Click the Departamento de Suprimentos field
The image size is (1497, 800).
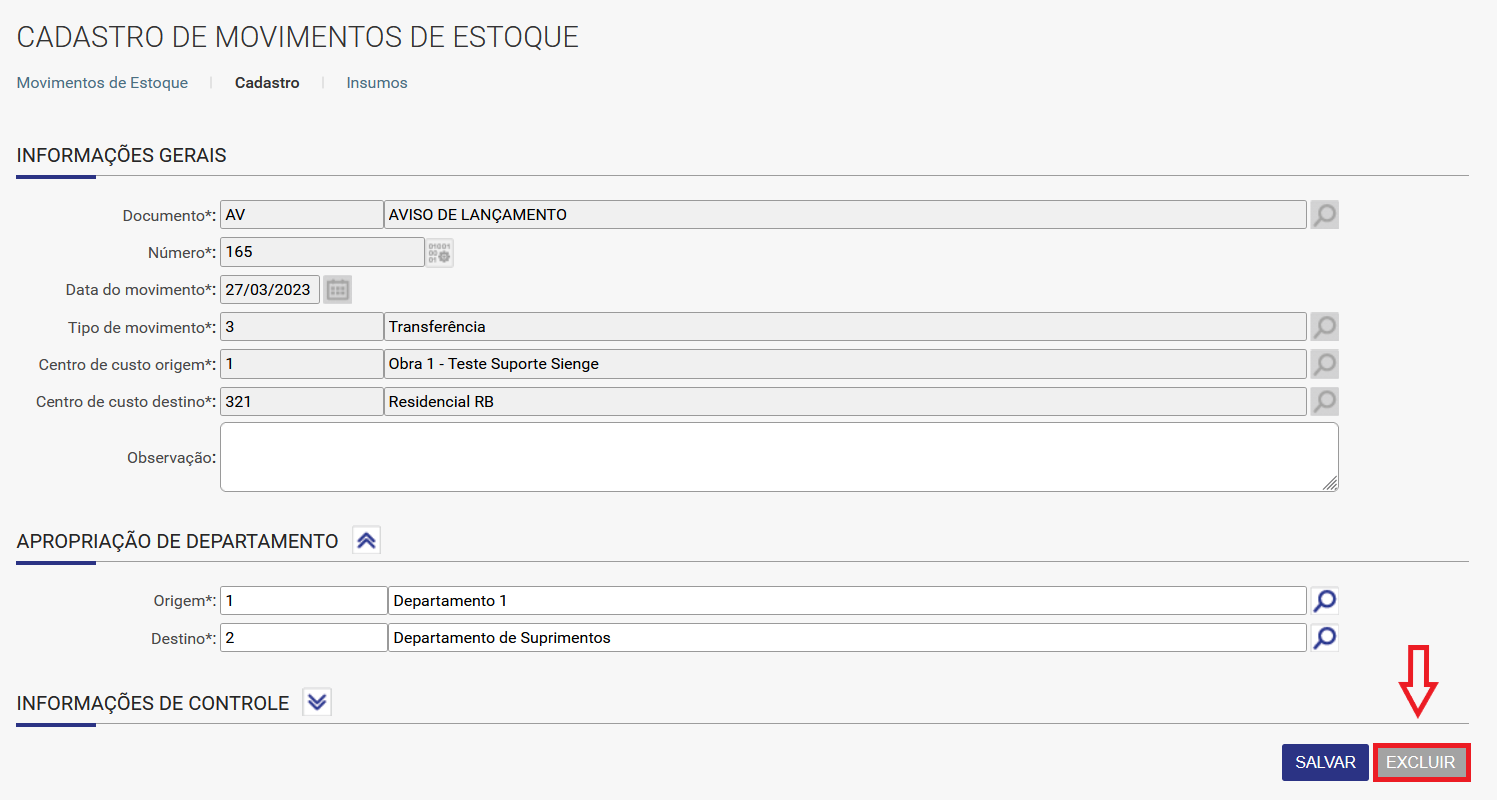847,638
